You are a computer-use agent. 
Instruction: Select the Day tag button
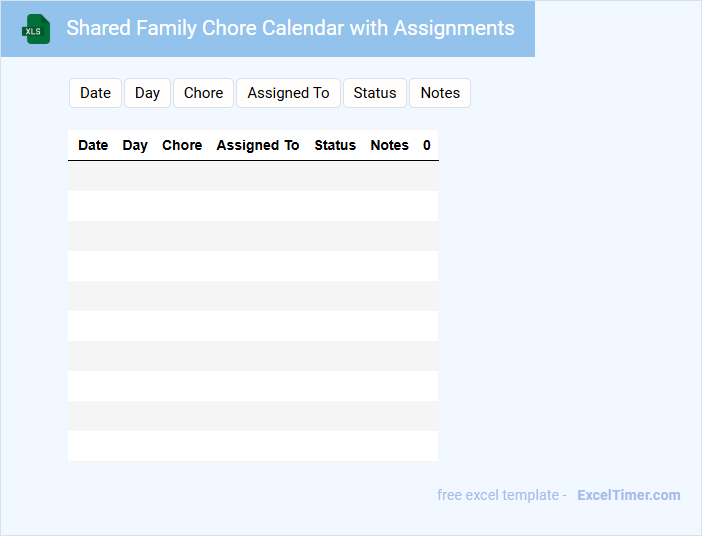point(147,93)
